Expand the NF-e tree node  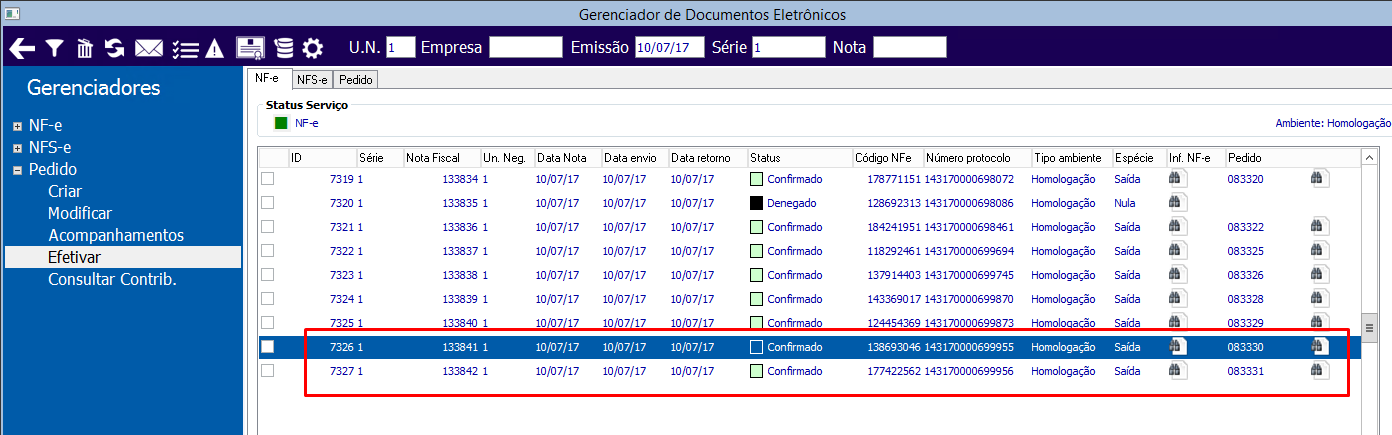pos(17,127)
